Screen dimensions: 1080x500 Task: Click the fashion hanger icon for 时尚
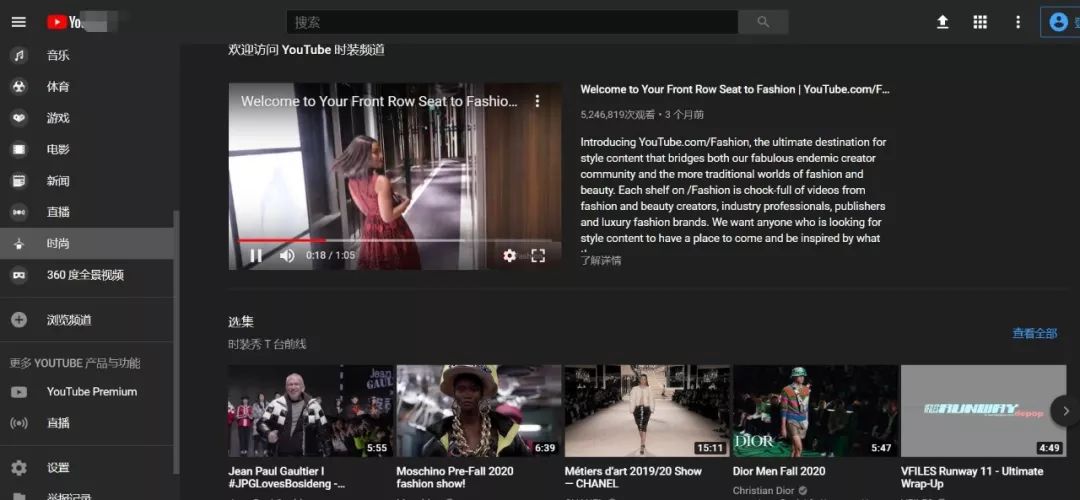click(x=19, y=244)
